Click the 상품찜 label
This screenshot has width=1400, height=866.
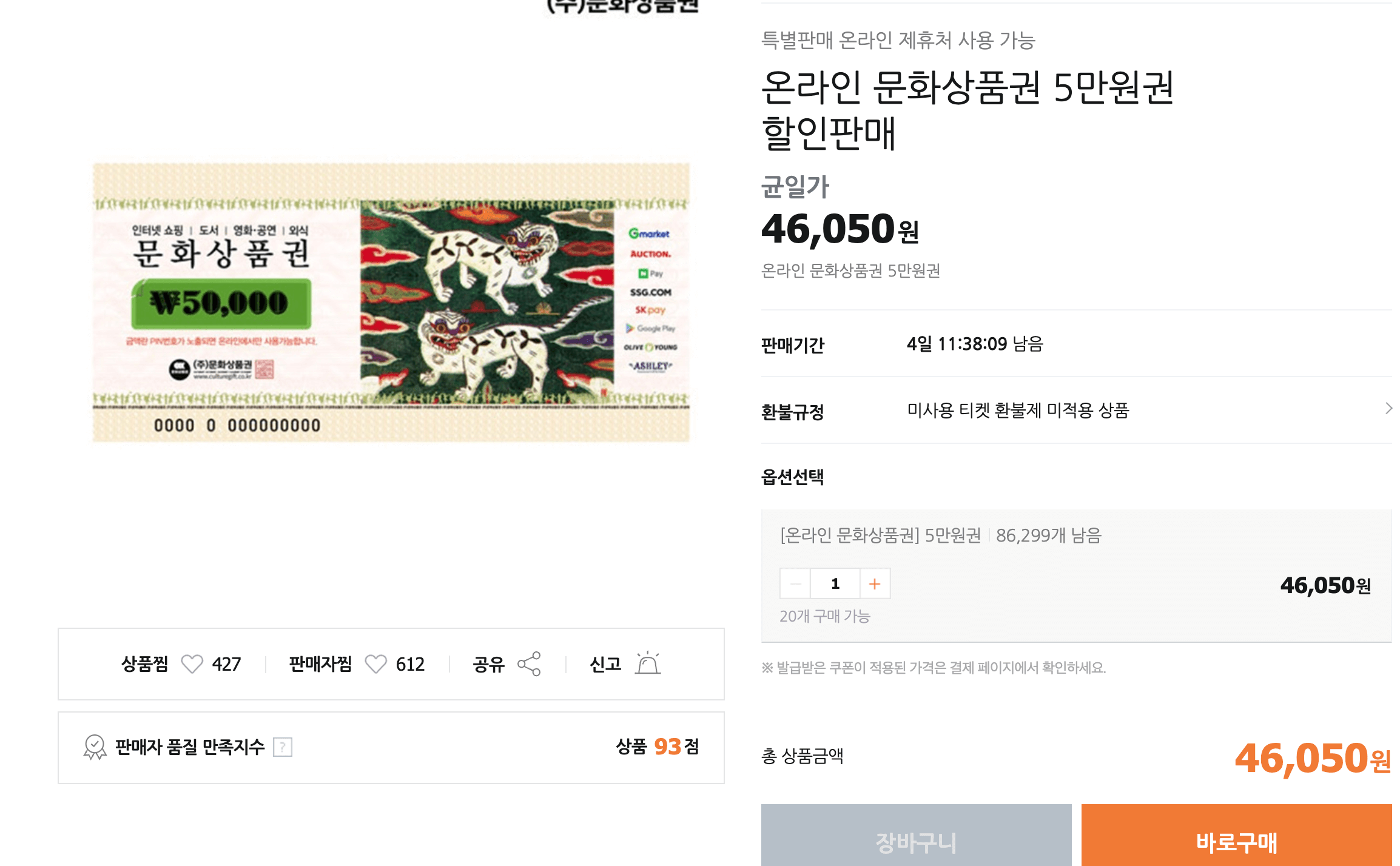[x=144, y=664]
